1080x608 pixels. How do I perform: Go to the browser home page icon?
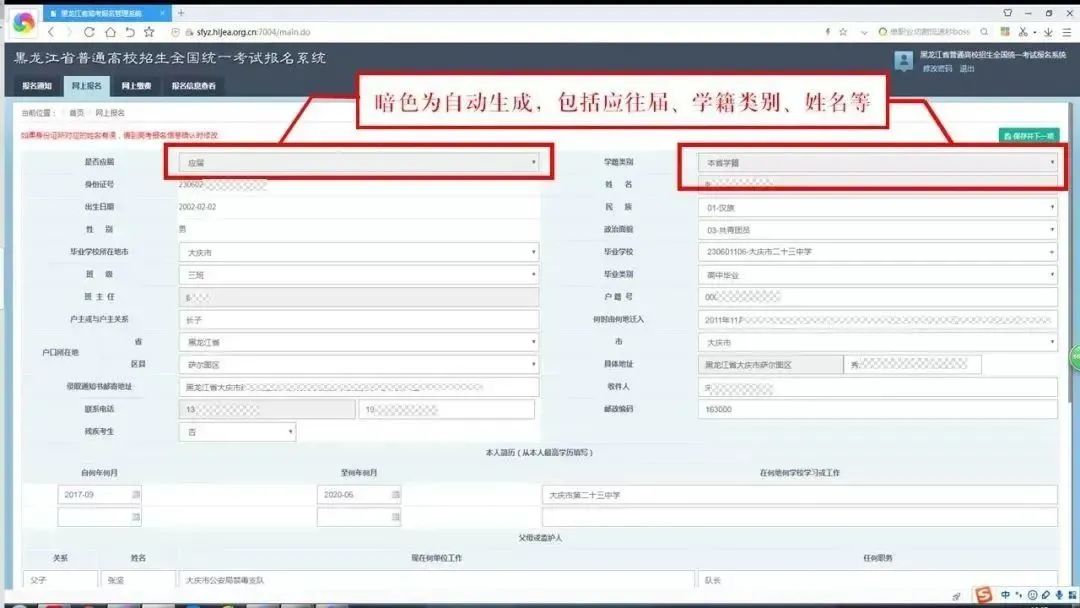click(110, 32)
